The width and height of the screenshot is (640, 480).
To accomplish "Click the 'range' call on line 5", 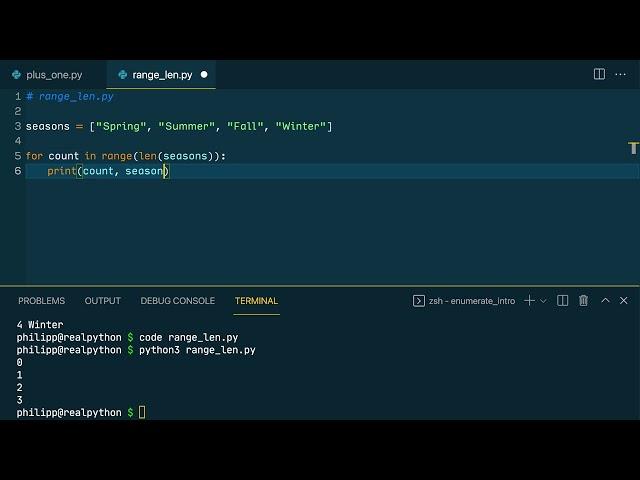I will 117,156.
